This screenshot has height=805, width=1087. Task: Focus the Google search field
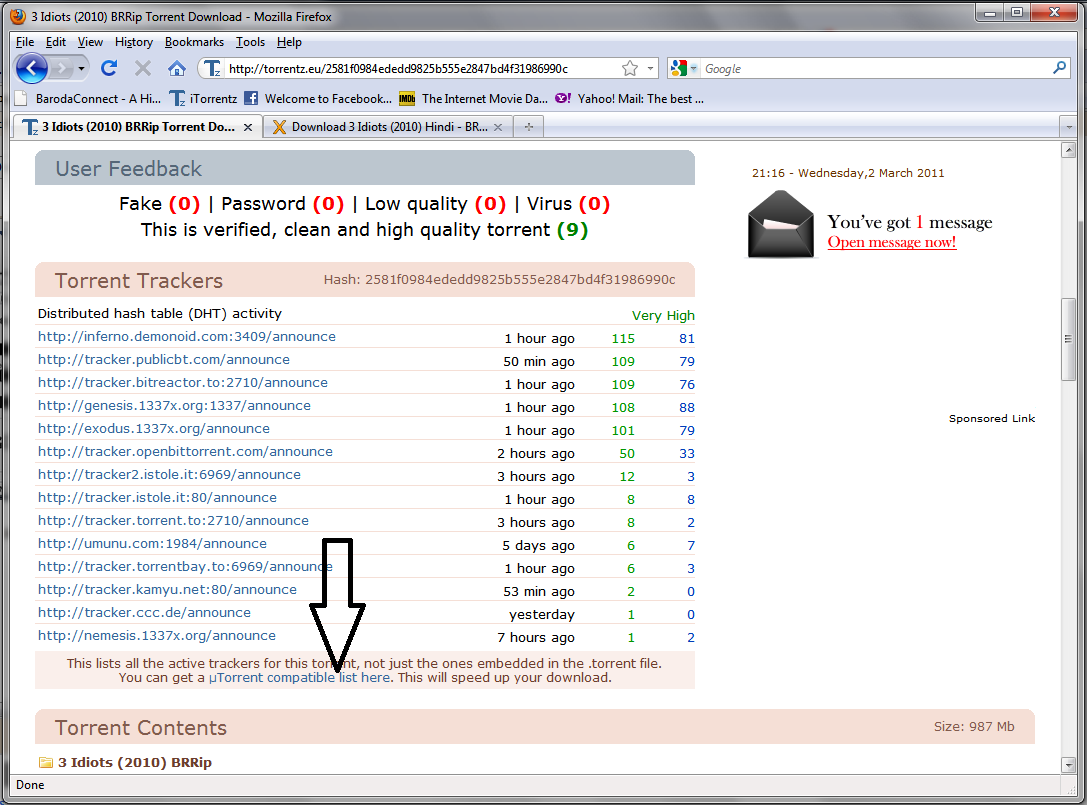point(875,69)
